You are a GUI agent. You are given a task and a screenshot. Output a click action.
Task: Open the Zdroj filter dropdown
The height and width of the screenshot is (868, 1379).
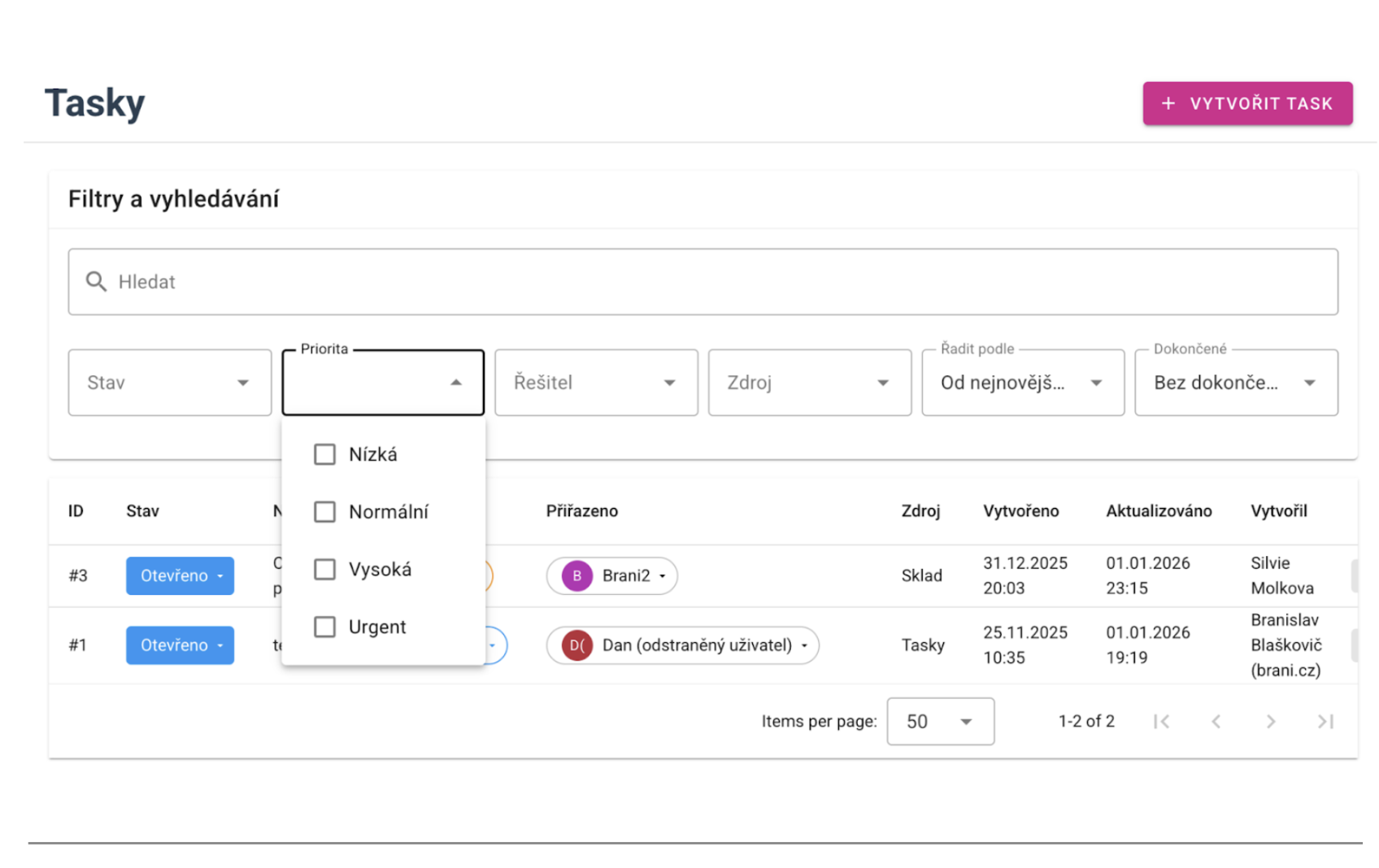(x=809, y=382)
